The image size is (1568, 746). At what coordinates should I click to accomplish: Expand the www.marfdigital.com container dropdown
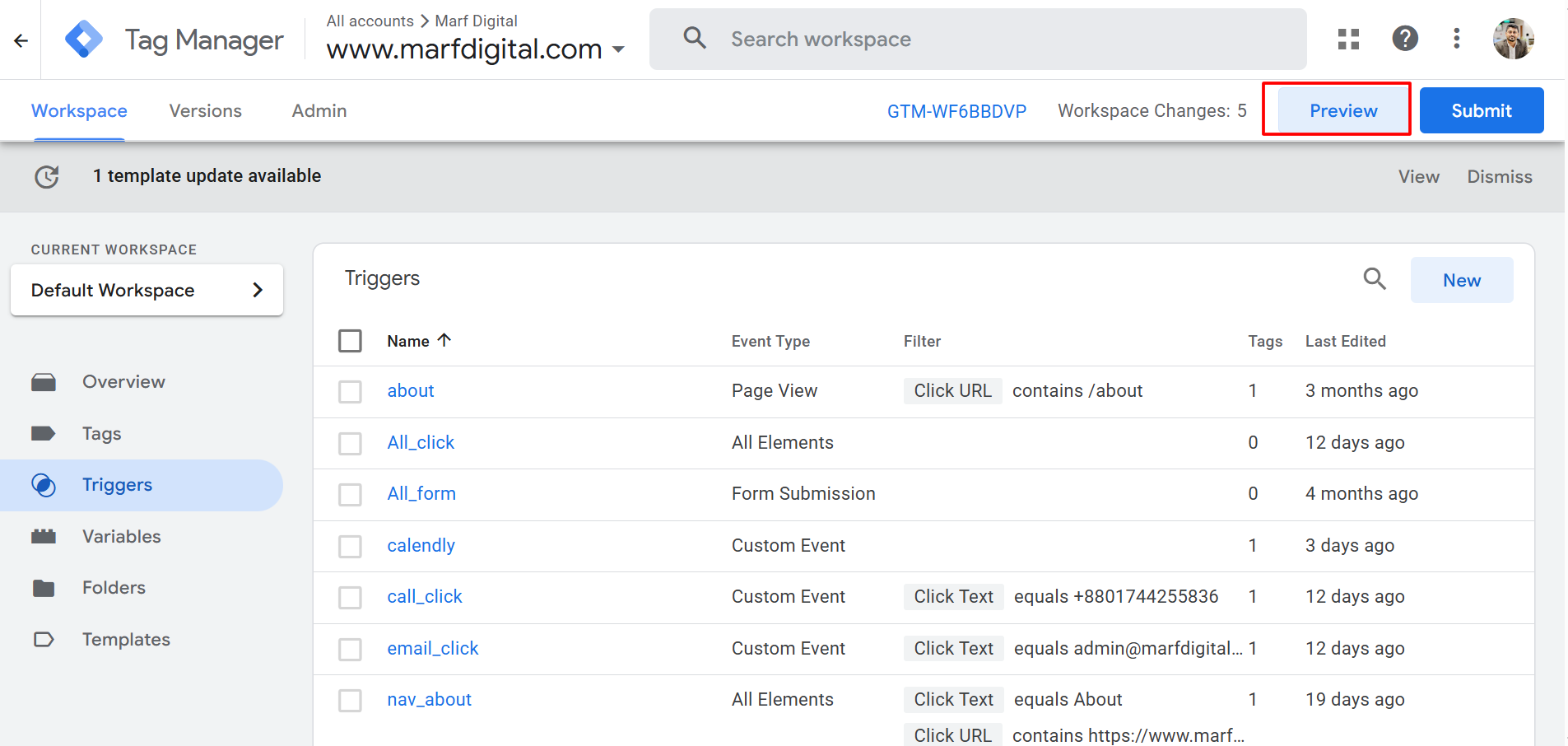(x=620, y=49)
